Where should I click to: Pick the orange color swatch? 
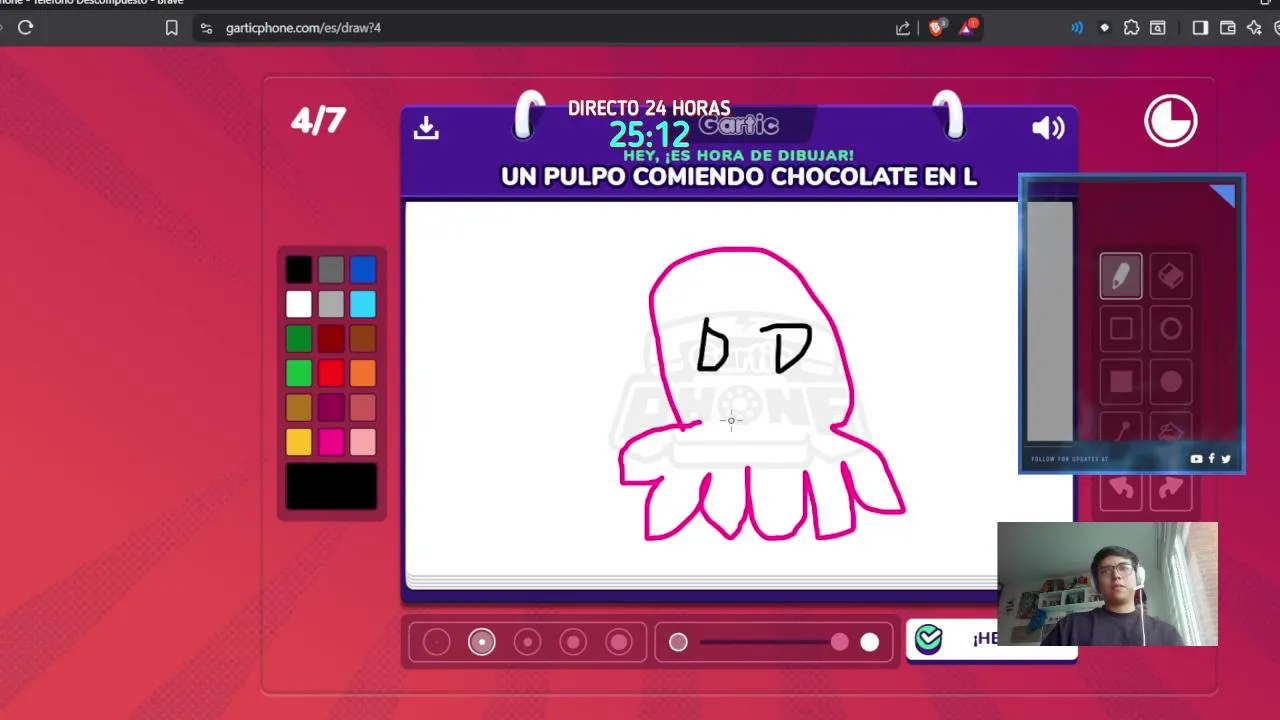pos(363,373)
